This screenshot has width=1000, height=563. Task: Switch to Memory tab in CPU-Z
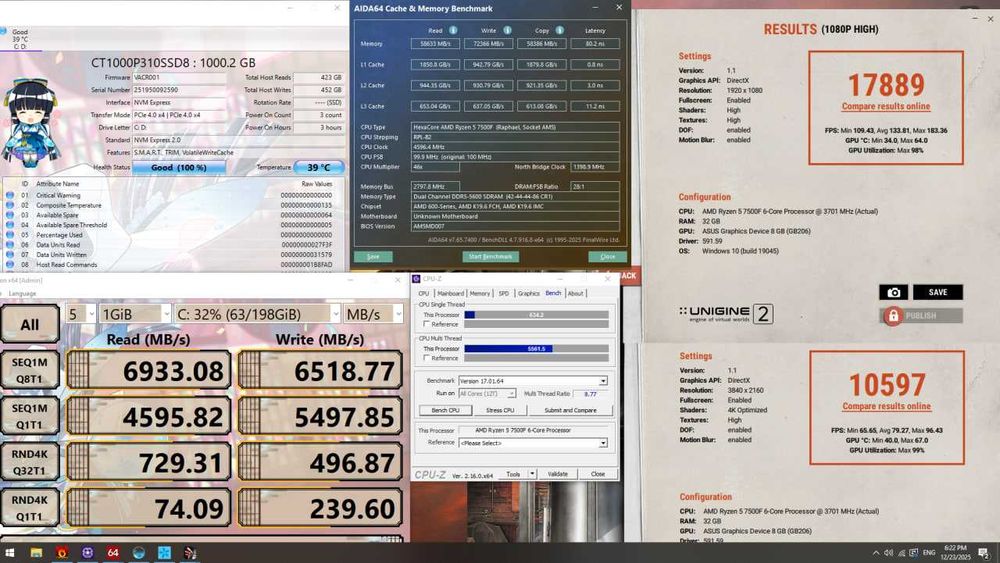click(480, 293)
